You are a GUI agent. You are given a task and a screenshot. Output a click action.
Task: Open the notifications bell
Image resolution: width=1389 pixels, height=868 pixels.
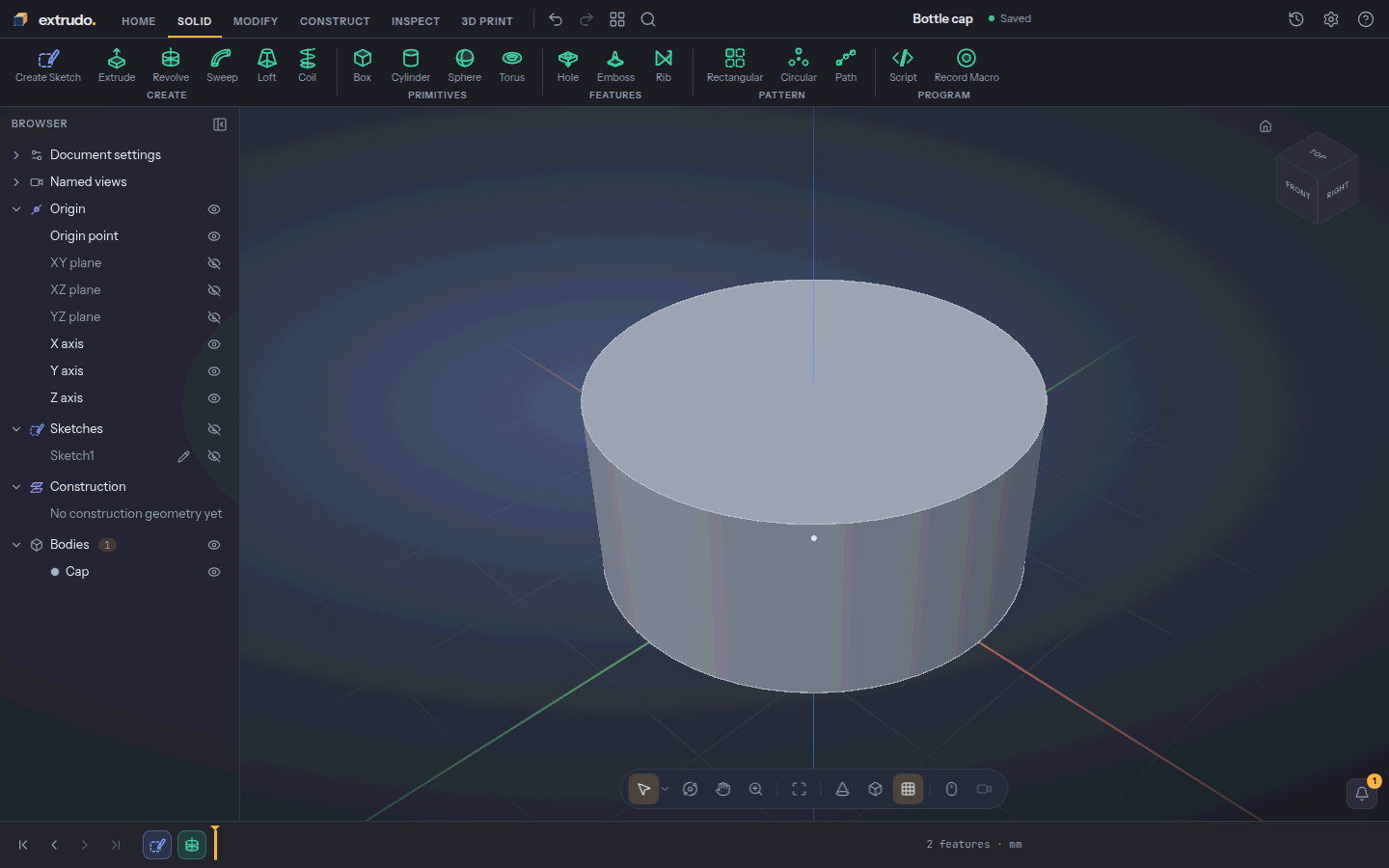[x=1362, y=793]
